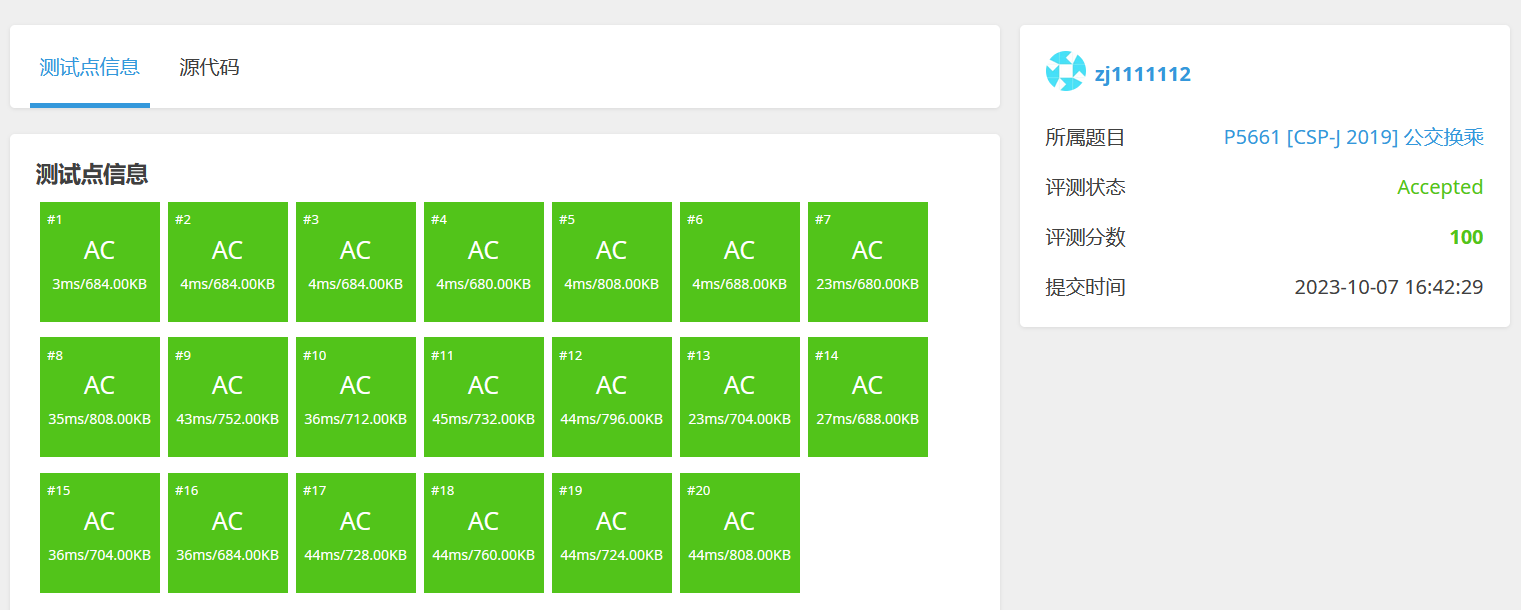Select test case #12 AC block
The image size is (1521, 610).
pyautogui.click(x=612, y=397)
